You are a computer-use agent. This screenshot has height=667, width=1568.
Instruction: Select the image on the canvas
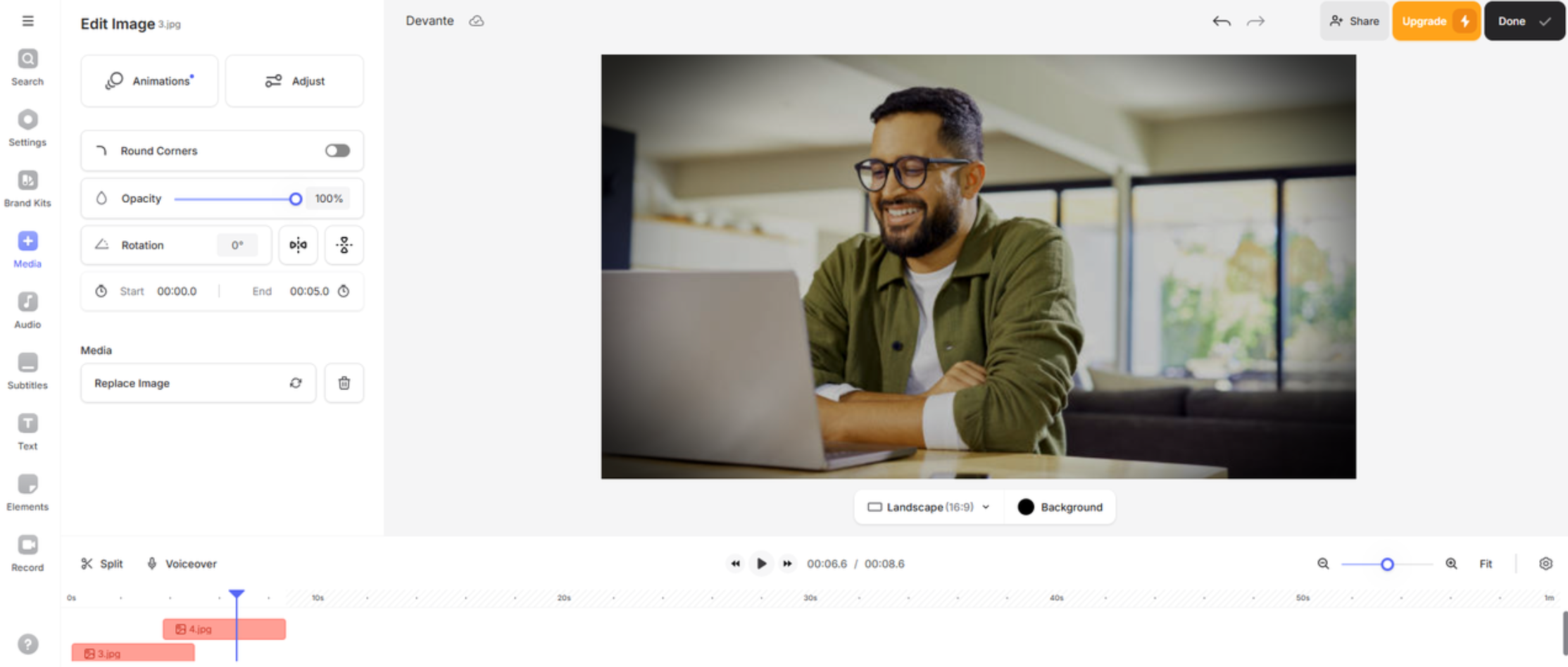click(979, 267)
